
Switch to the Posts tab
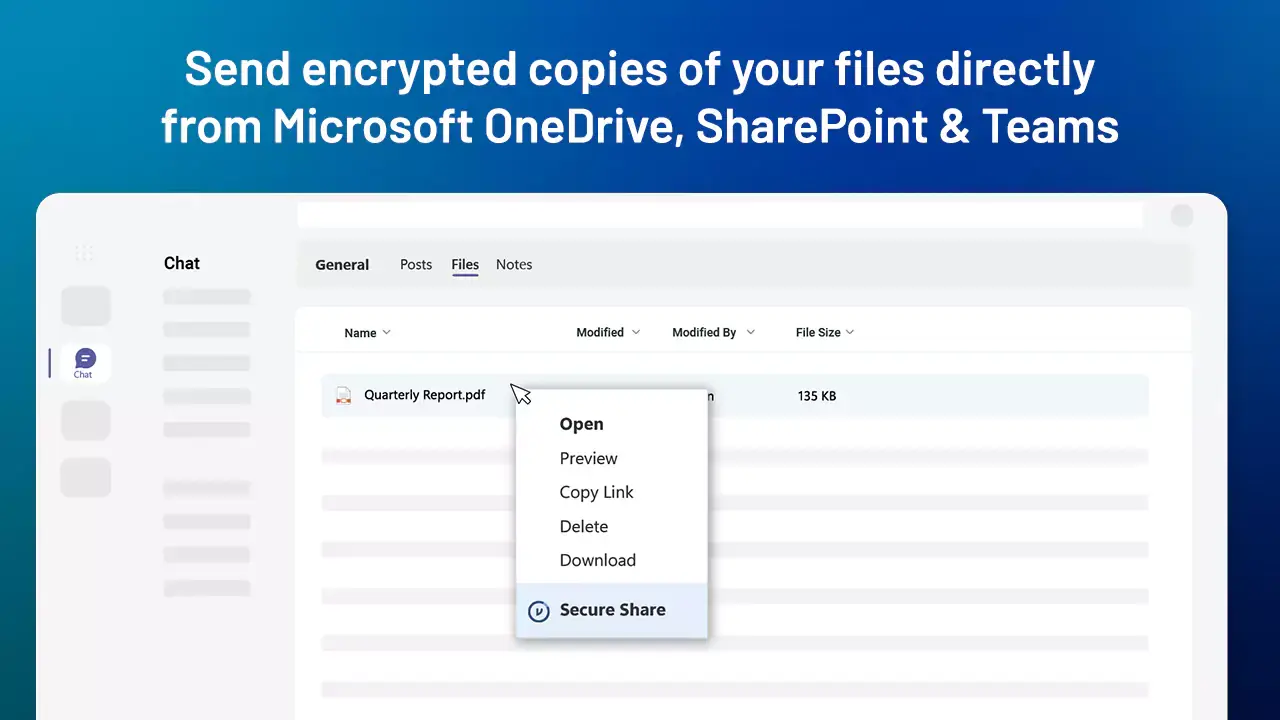point(416,265)
